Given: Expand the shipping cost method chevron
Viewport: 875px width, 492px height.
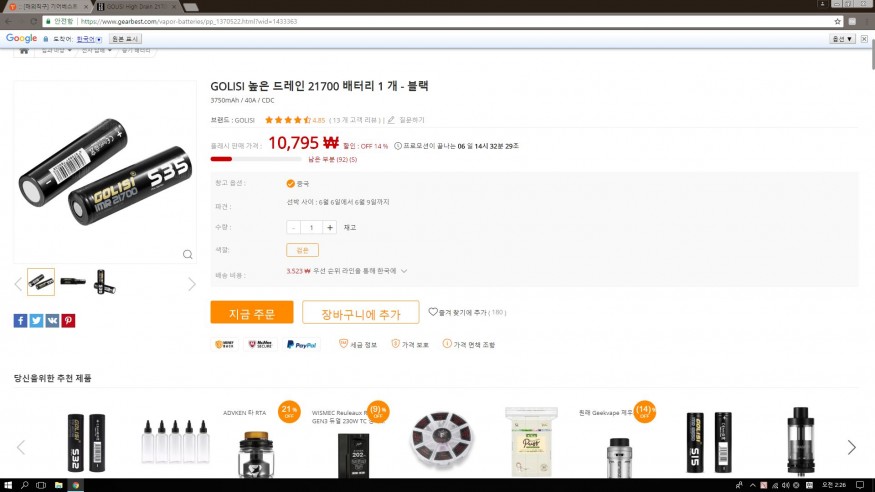Looking at the screenshot, I should click(x=404, y=271).
